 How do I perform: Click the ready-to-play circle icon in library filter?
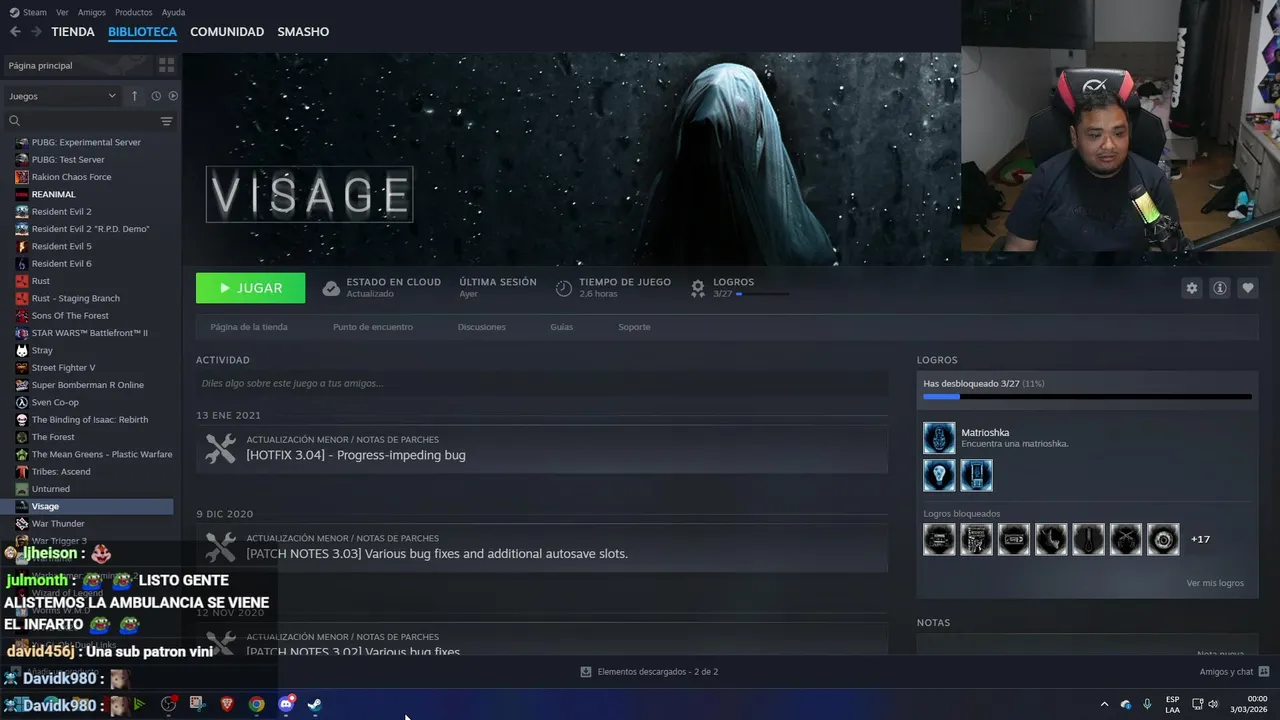pos(173,96)
